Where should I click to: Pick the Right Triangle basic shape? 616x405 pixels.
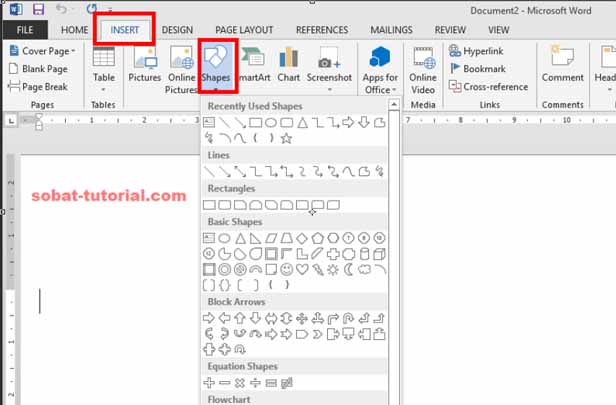(x=255, y=238)
